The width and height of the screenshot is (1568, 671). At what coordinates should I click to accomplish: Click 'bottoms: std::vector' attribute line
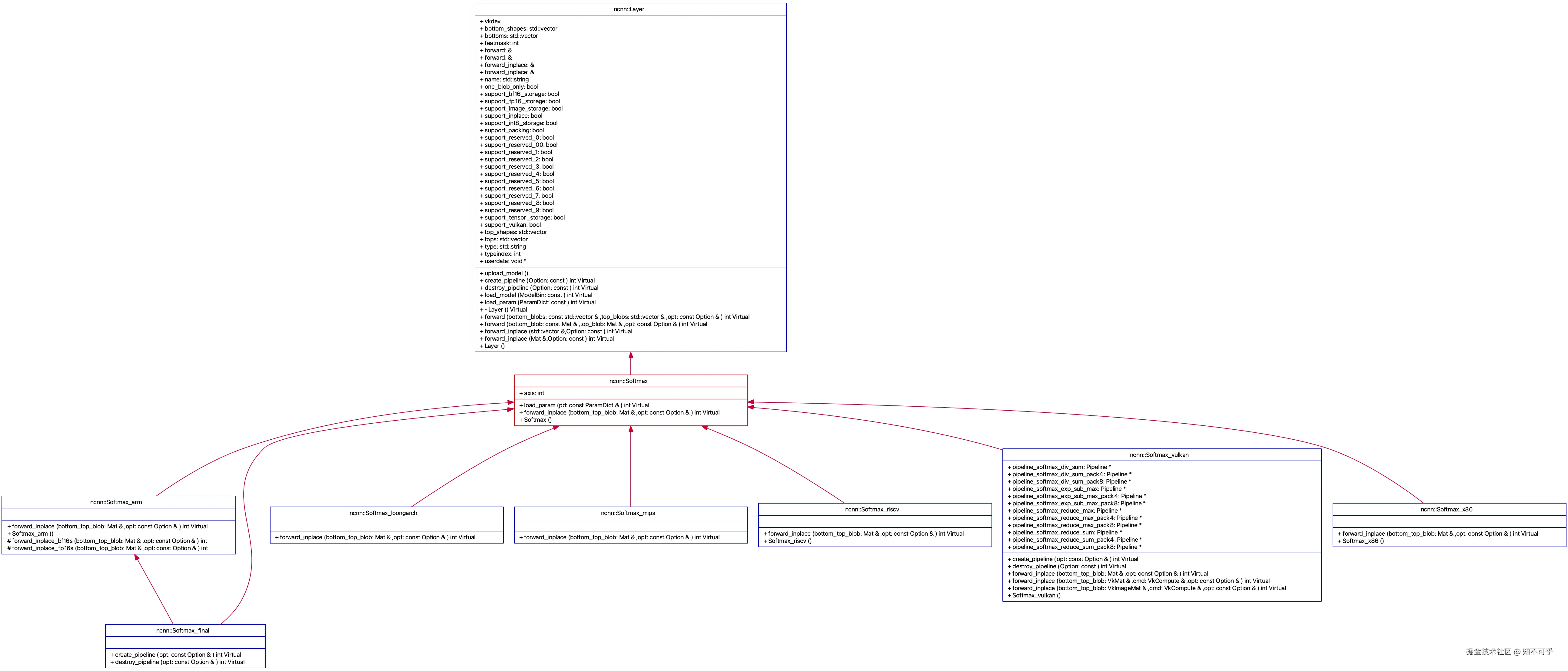pos(509,36)
